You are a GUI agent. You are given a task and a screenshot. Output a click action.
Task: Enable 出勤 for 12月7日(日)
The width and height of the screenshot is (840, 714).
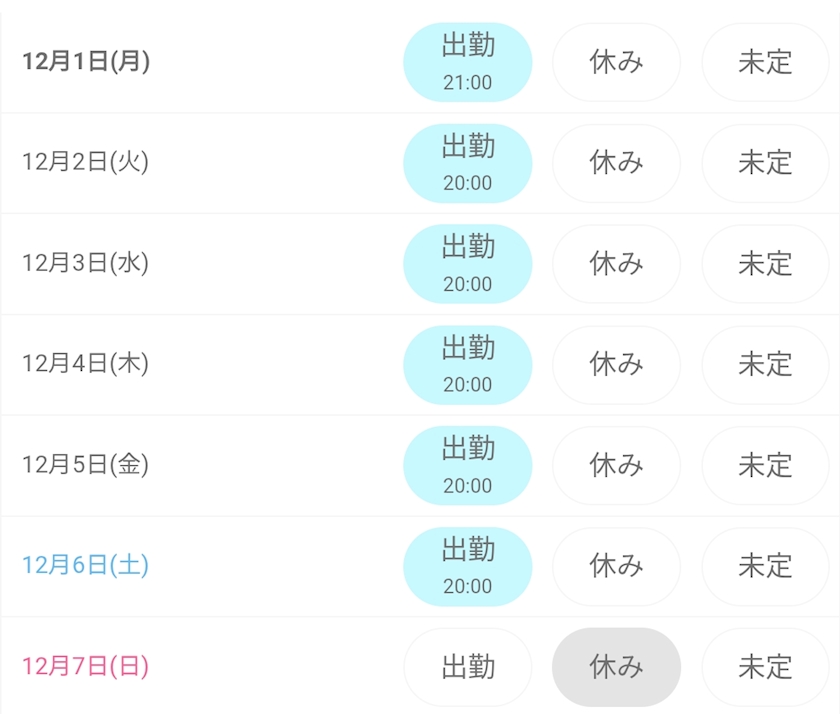467,667
